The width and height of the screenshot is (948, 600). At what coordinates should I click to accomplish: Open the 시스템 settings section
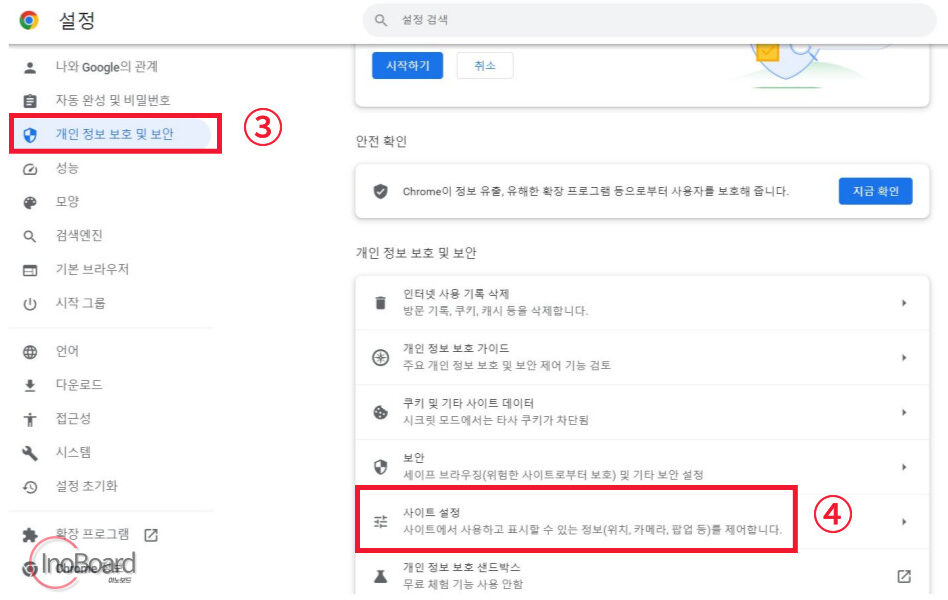[x=73, y=453]
